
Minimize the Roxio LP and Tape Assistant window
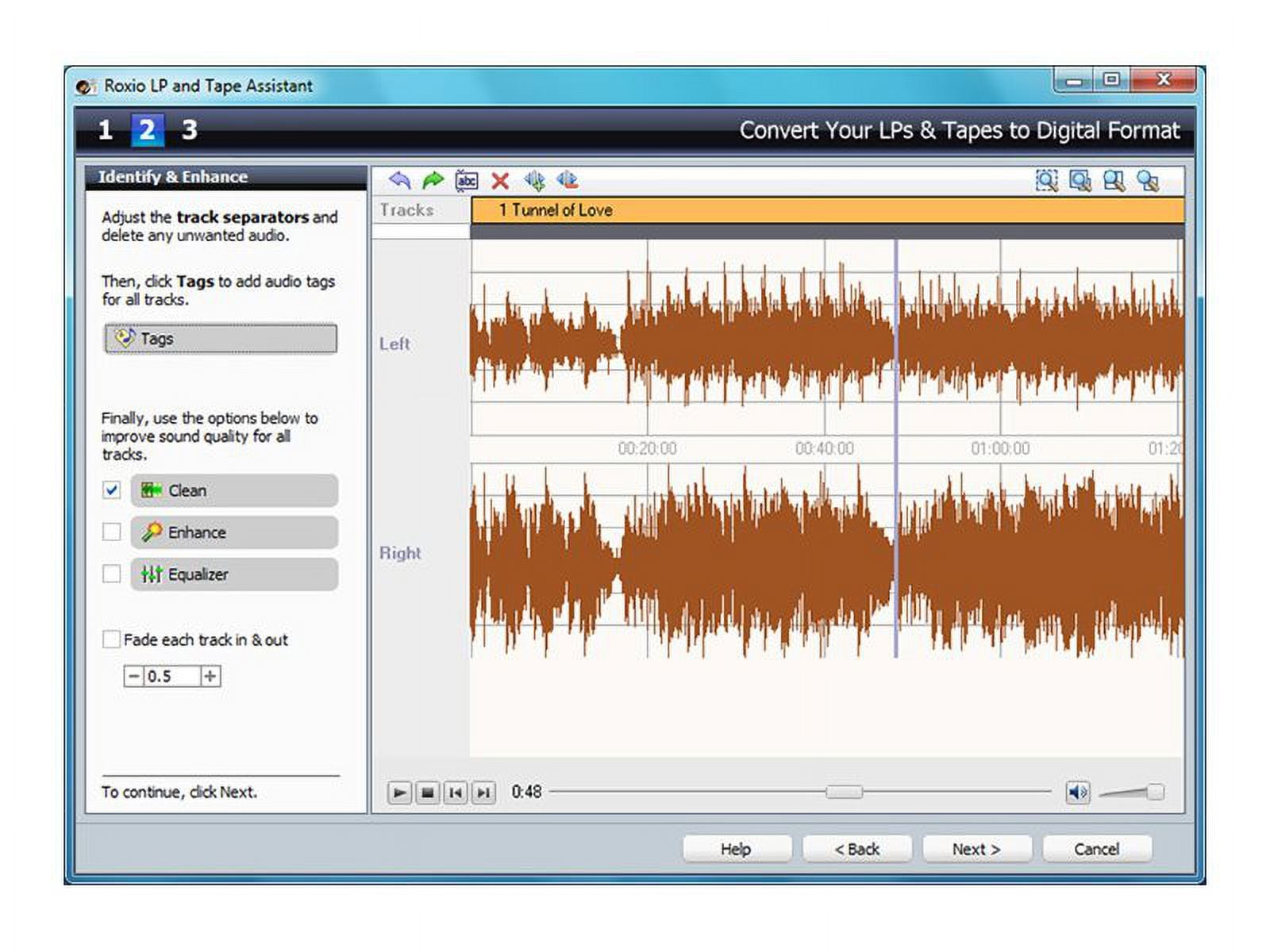[x=1073, y=80]
